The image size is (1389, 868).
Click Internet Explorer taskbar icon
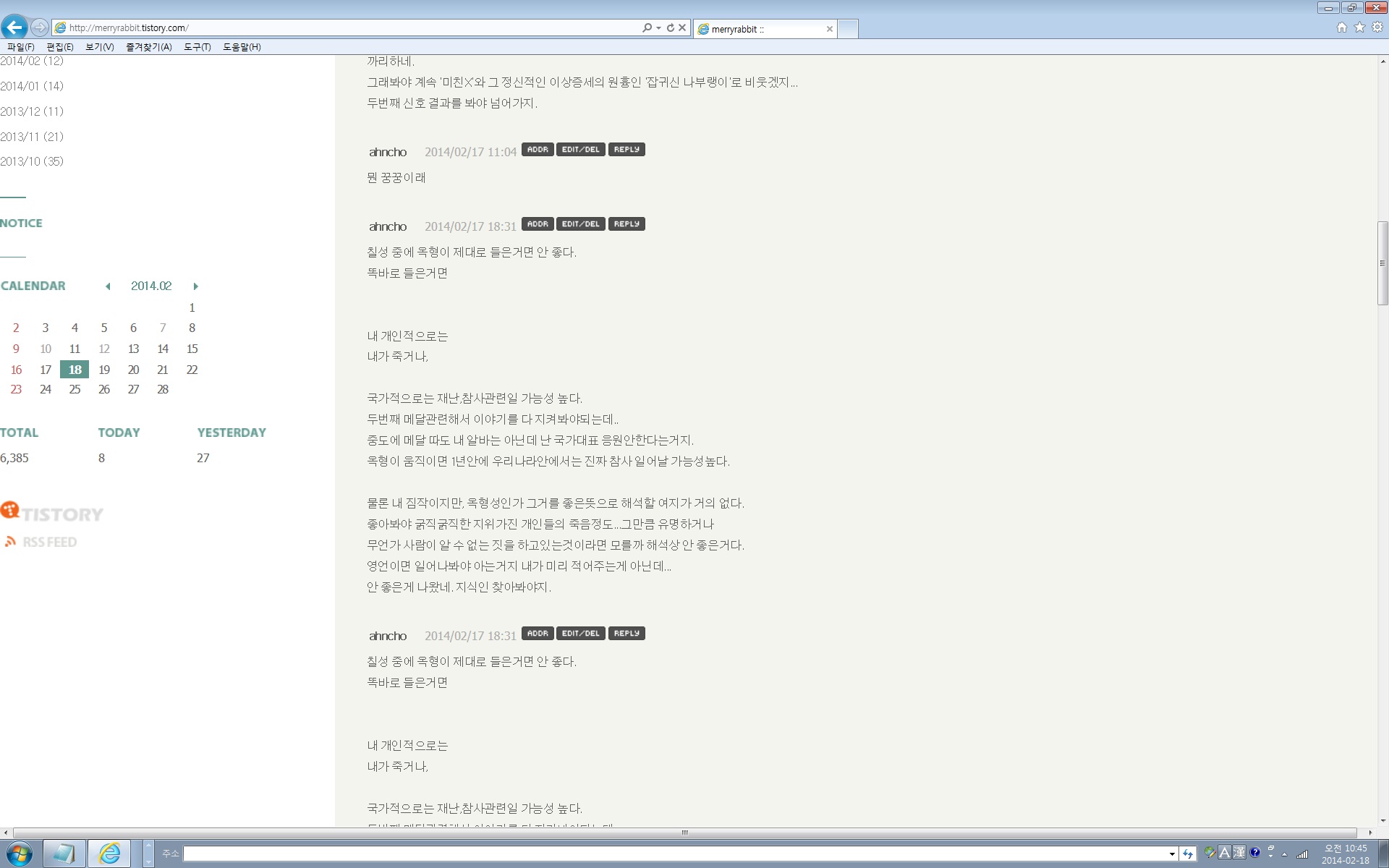[x=109, y=854]
